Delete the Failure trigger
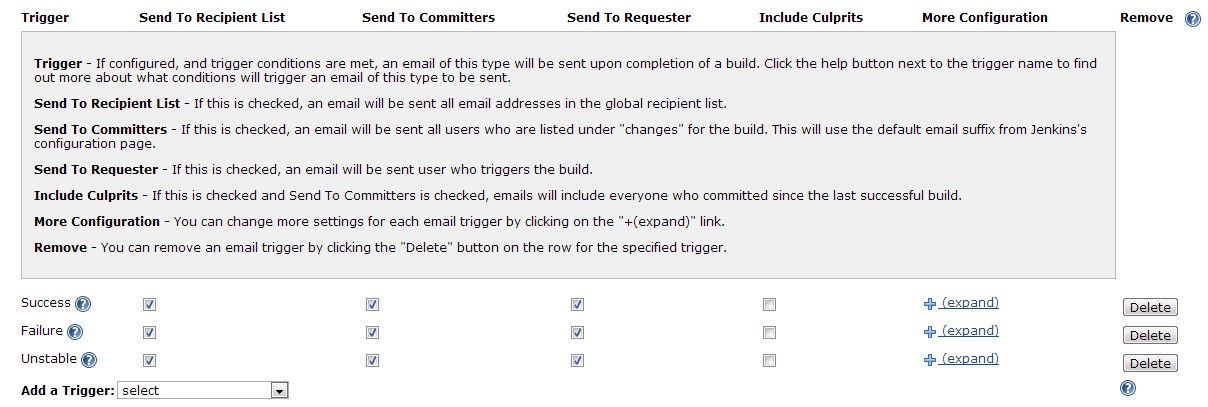The height and width of the screenshot is (407, 1208). click(1150, 335)
